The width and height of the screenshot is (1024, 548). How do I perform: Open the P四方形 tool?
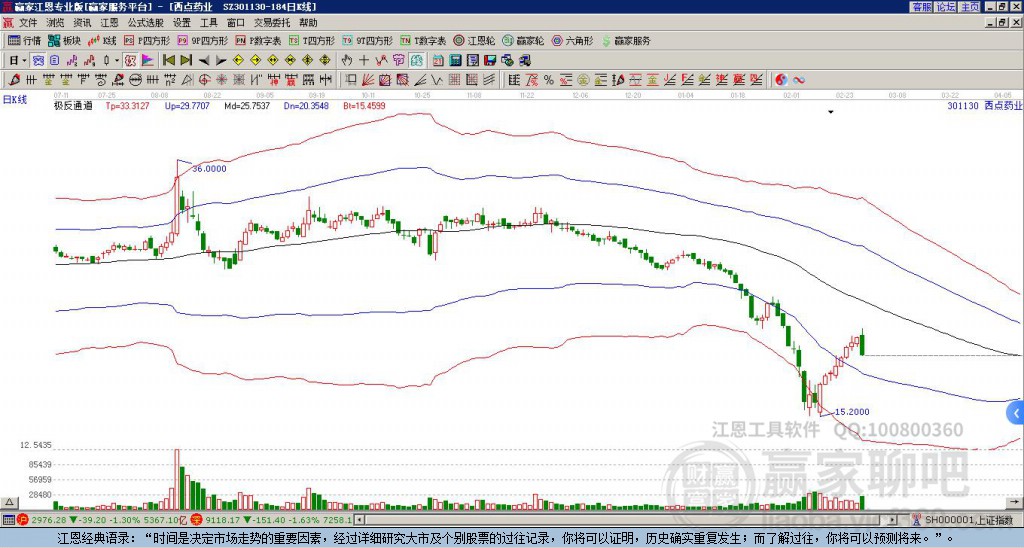tap(147, 40)
